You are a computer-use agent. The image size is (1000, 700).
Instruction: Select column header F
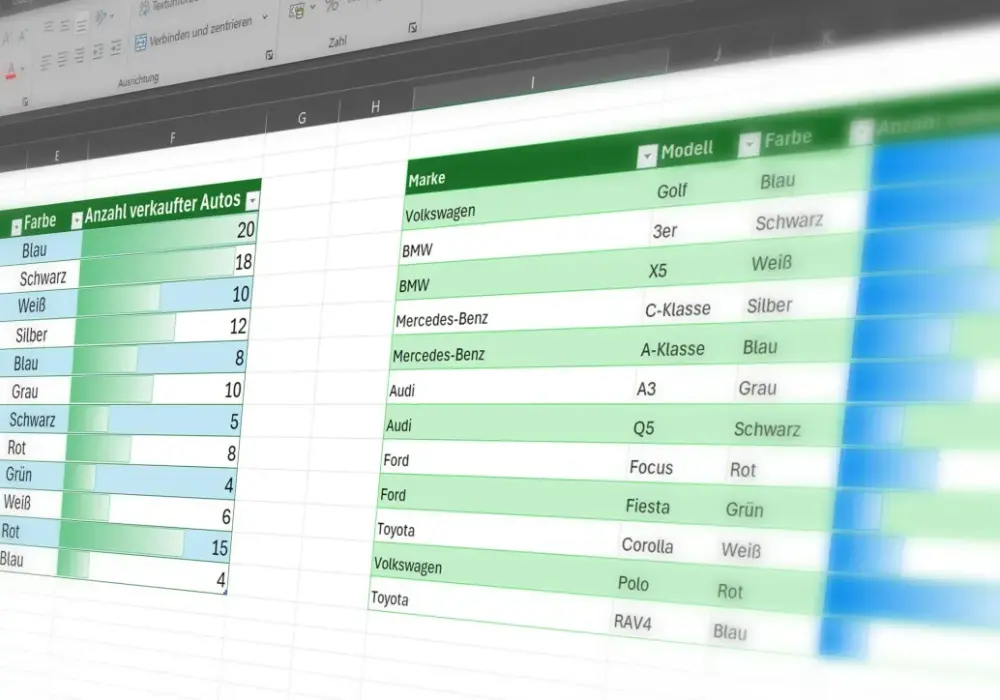[x=173, y=138]
